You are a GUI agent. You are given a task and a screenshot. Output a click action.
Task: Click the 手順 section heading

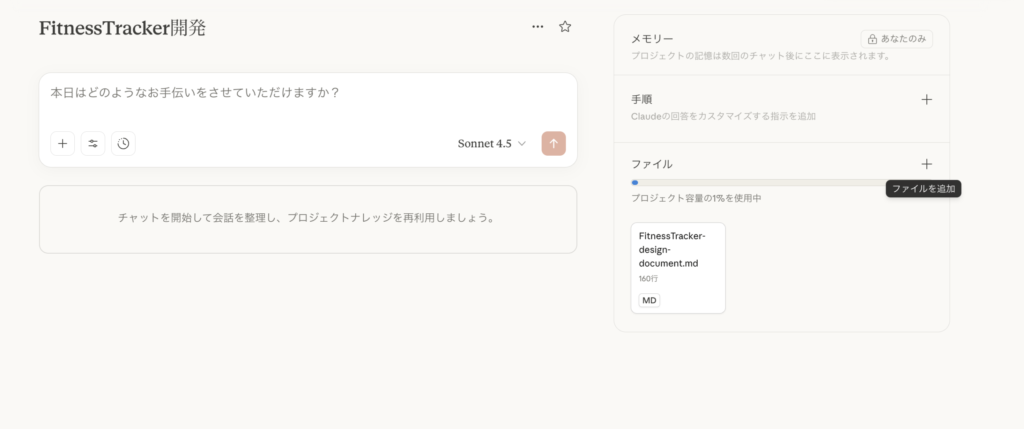(641, 100)
